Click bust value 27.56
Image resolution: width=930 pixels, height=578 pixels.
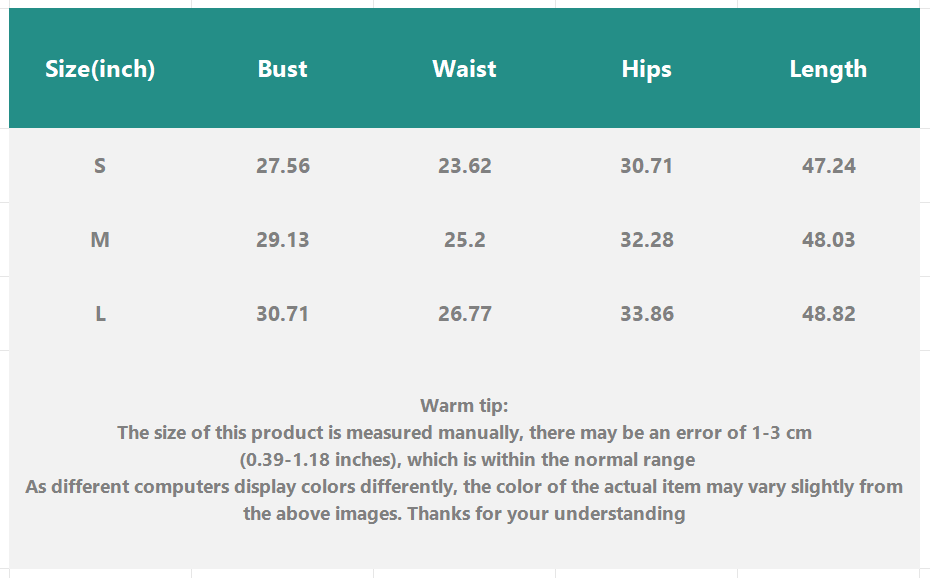[283, 166]
